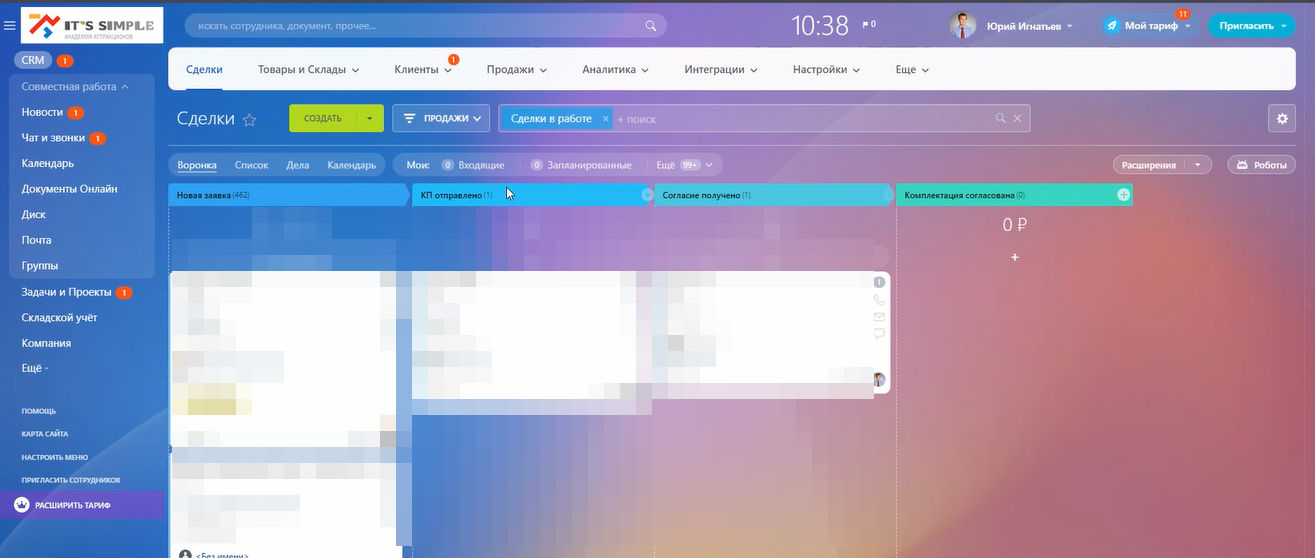Screen dimensions: 1315x558
Task: Click the flag icon next to the clock
Action: [868, 24]
